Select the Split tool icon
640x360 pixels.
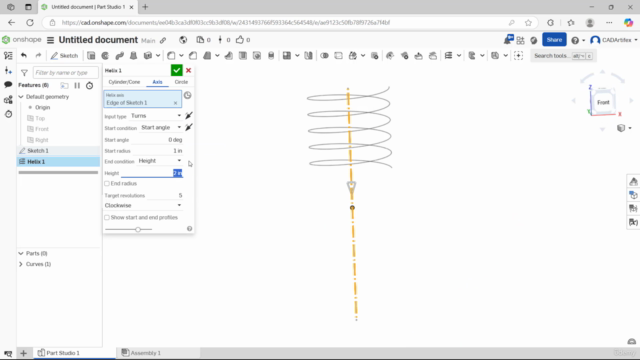[x=338, y=56]
